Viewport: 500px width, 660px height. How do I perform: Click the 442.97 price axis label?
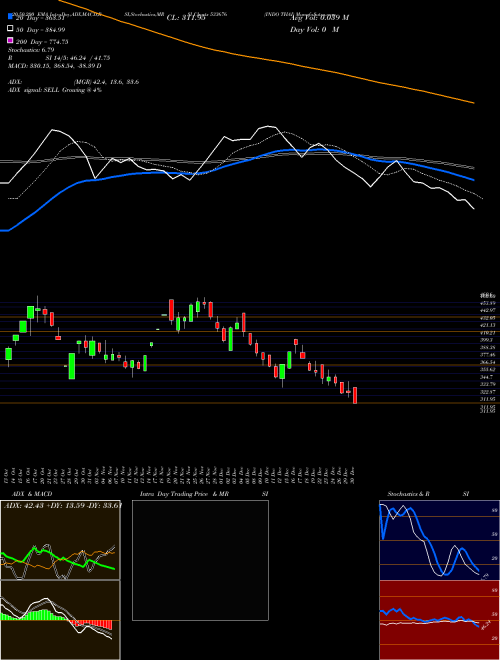[x=488, y=310]
